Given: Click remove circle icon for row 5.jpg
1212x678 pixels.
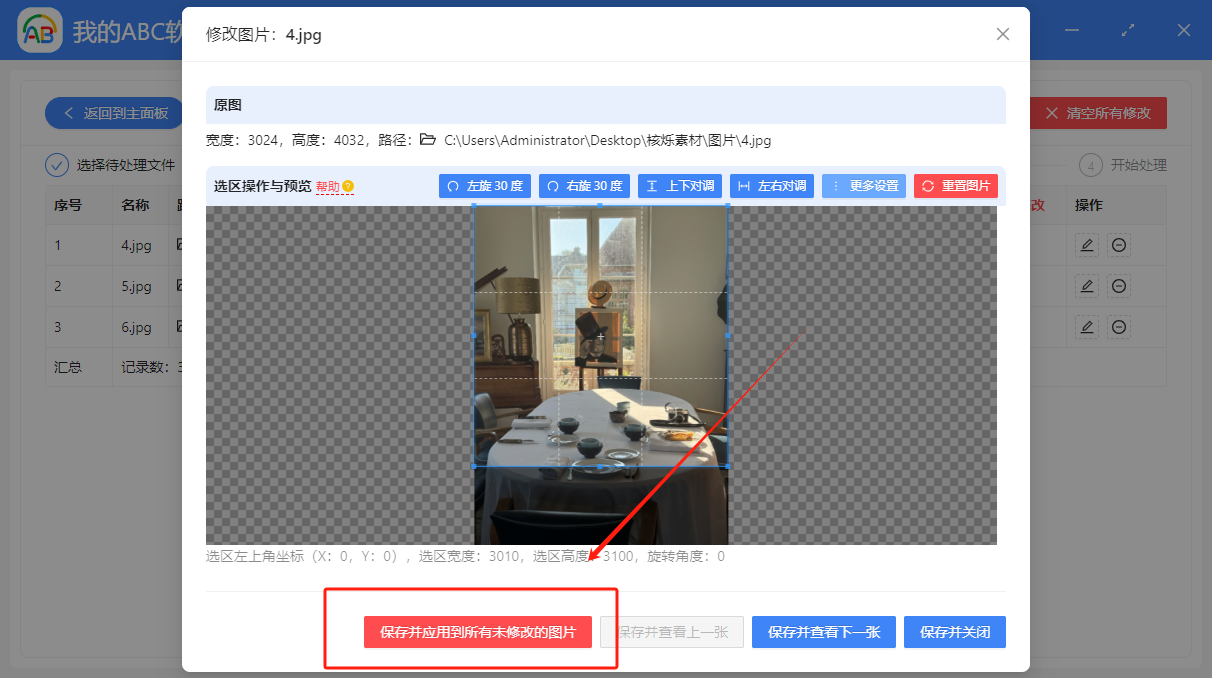Looking at the screenshot, I should point(1119,286).
